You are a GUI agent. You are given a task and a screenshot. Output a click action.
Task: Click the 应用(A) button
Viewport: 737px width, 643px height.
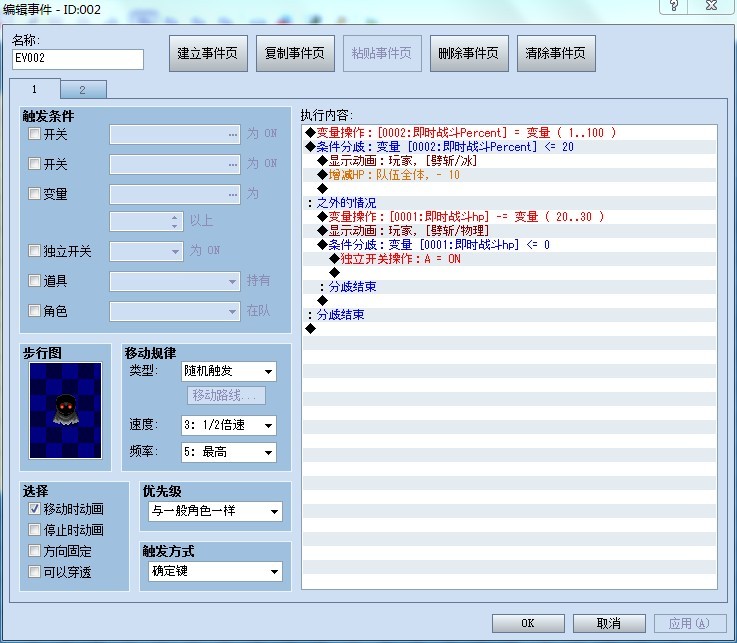(x=690, y=623)
